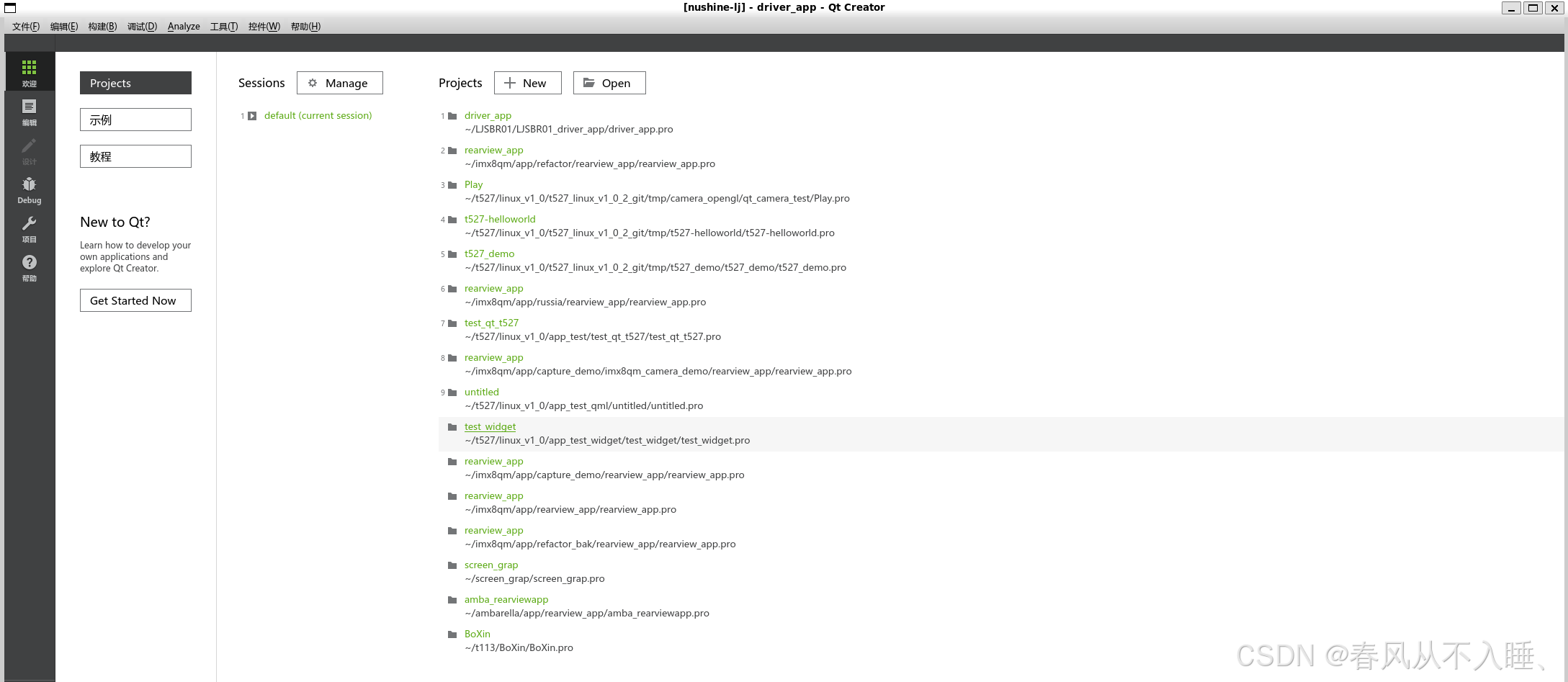Viewport: 1568px width, 682px height.
Task: Click the Open project button
Action: (609, 83)
